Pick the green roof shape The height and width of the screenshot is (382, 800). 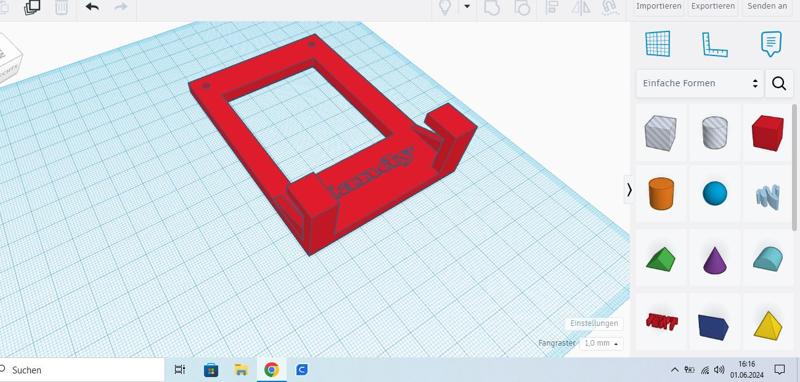(x=660, y=259)
